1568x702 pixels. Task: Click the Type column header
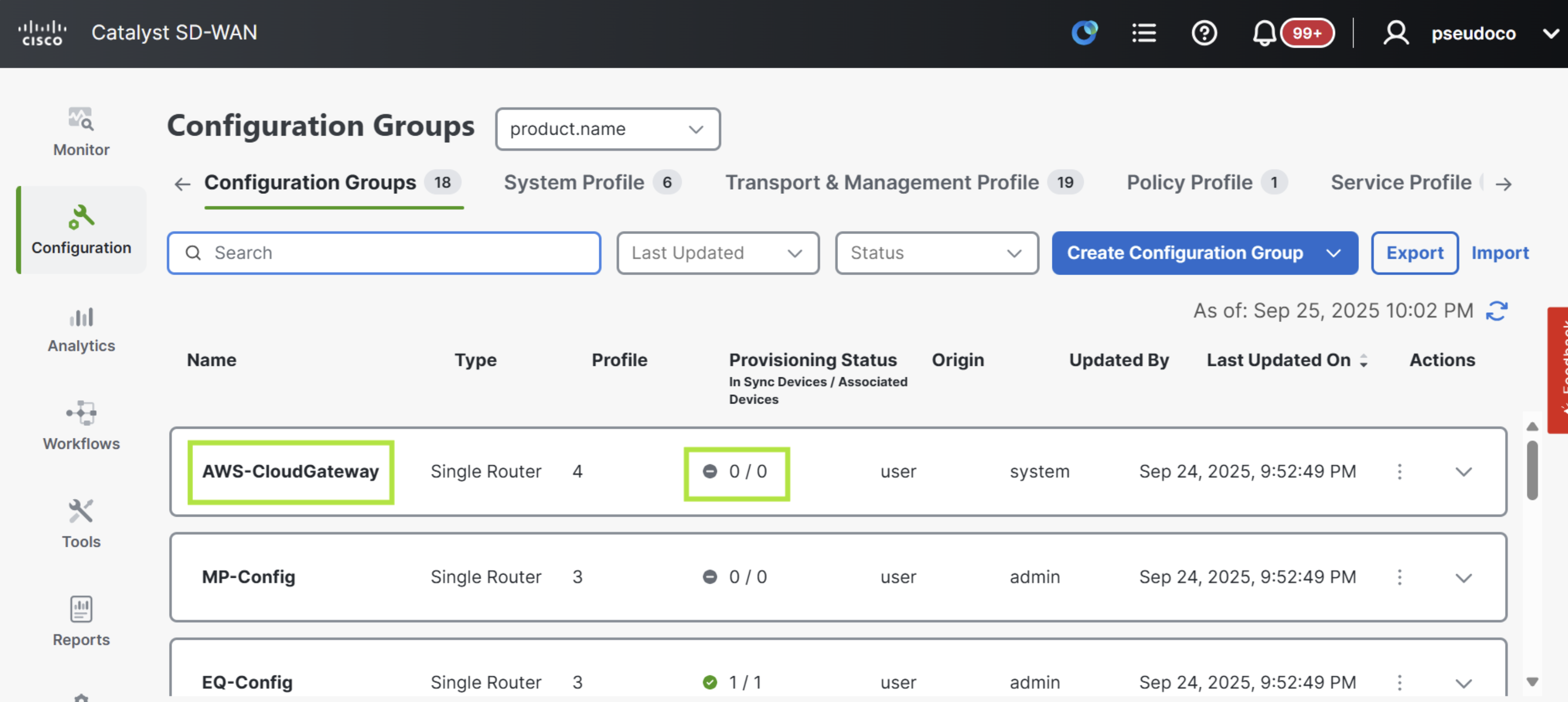[x=476, y=361]
